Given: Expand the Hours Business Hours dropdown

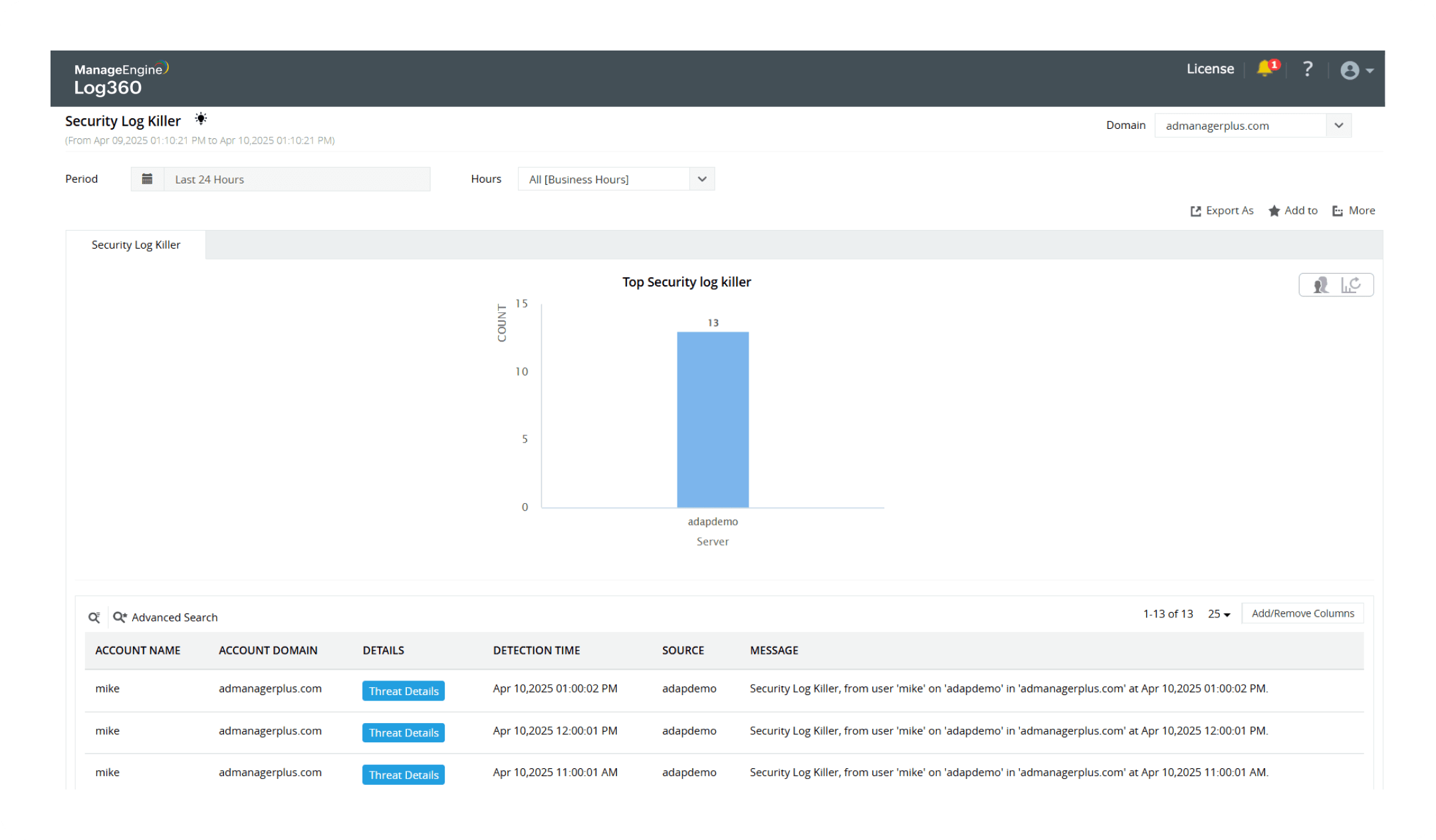Looking at the screenshot, I should (702, 179).
